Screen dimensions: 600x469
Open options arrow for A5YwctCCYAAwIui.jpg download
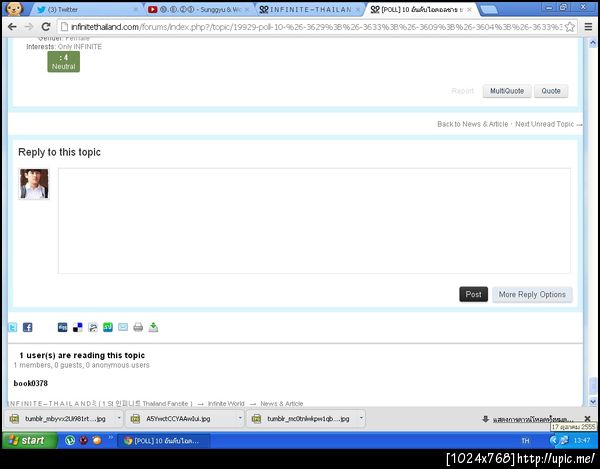click(x=240, y=419)
